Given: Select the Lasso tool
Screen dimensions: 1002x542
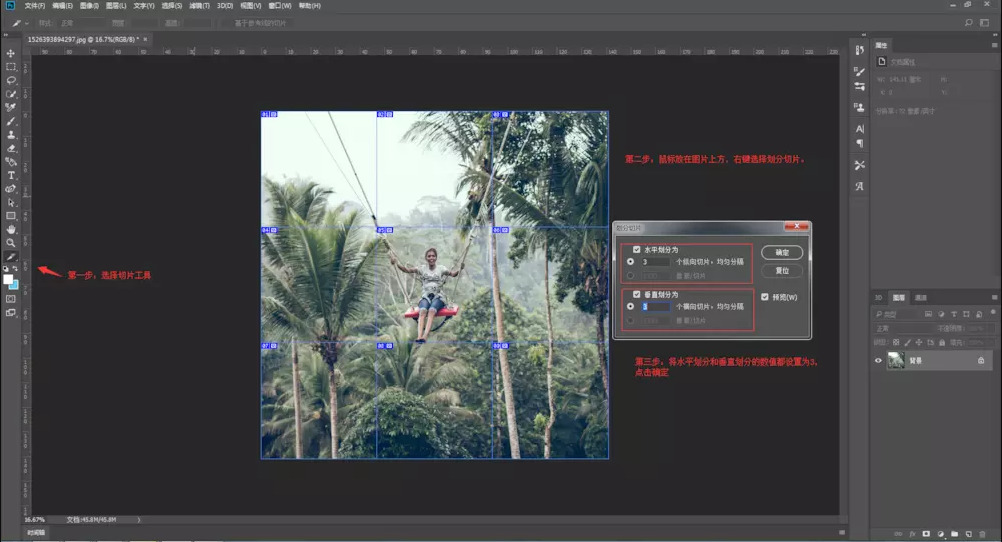Looking at the screenshot, I should [x=11, y=80].
